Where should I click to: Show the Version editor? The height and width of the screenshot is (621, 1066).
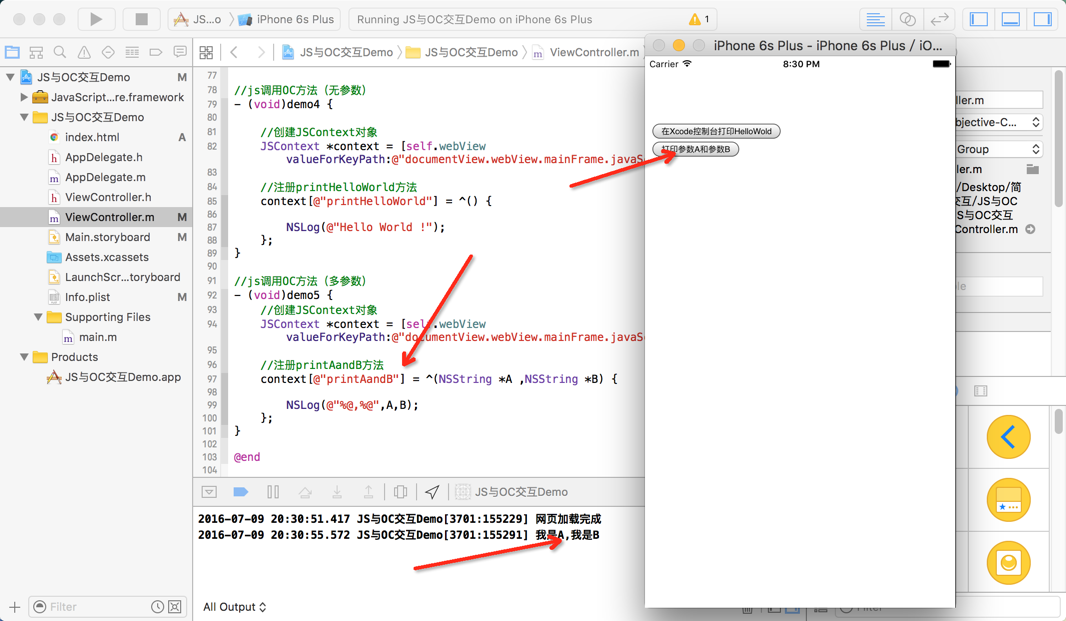tap(939, 19)
